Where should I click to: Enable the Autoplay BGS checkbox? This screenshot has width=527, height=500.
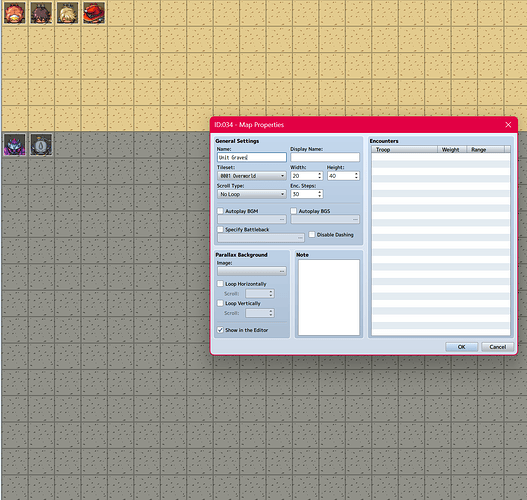point(294,211)
